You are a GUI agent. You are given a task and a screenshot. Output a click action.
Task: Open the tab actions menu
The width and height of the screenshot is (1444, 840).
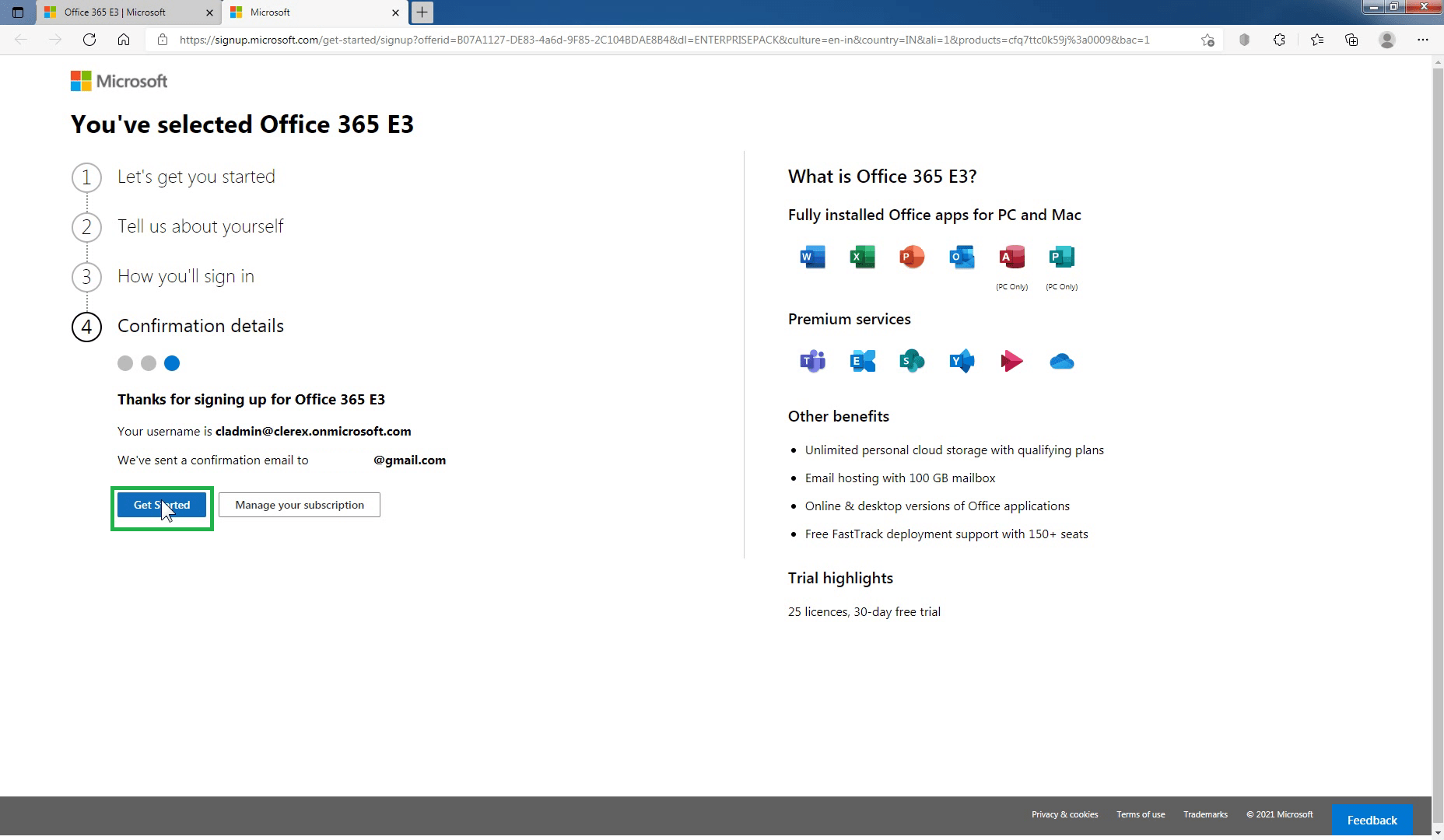pos(18,12)
